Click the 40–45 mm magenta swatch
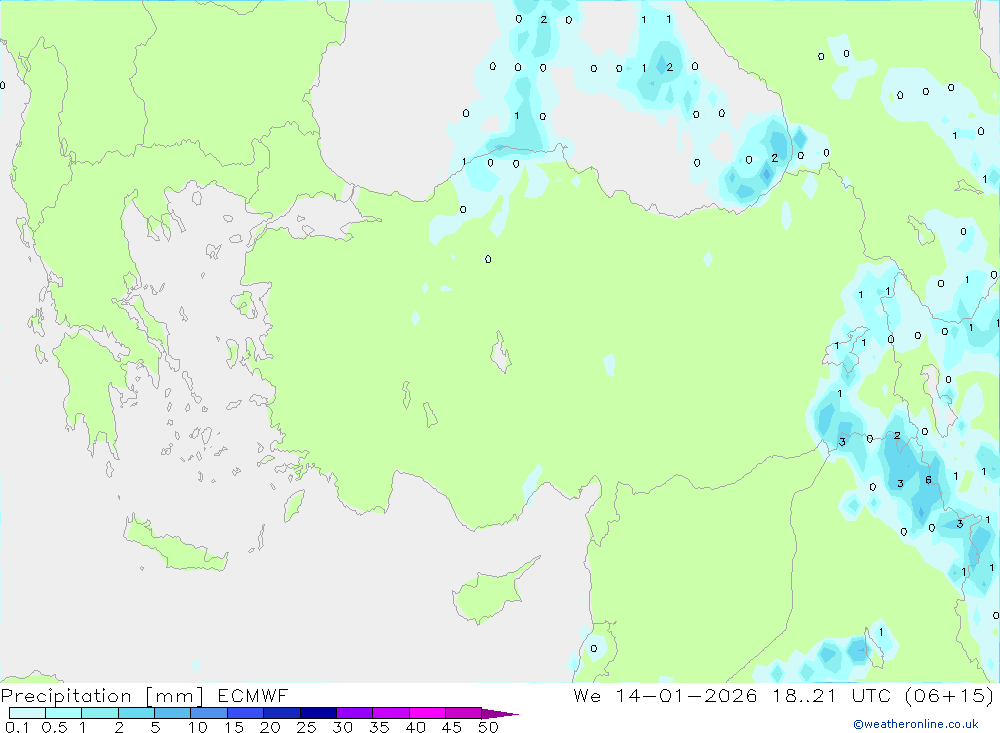The image size is (1000, 733). (427, 713)
